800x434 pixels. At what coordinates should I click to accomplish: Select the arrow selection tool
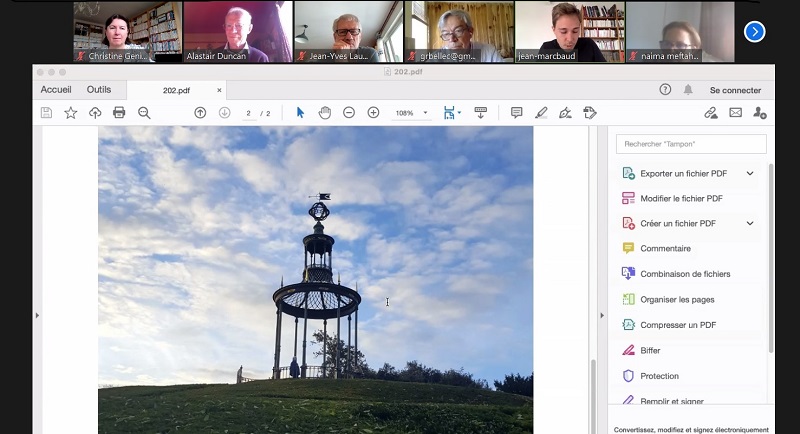[x=300, y=113]
